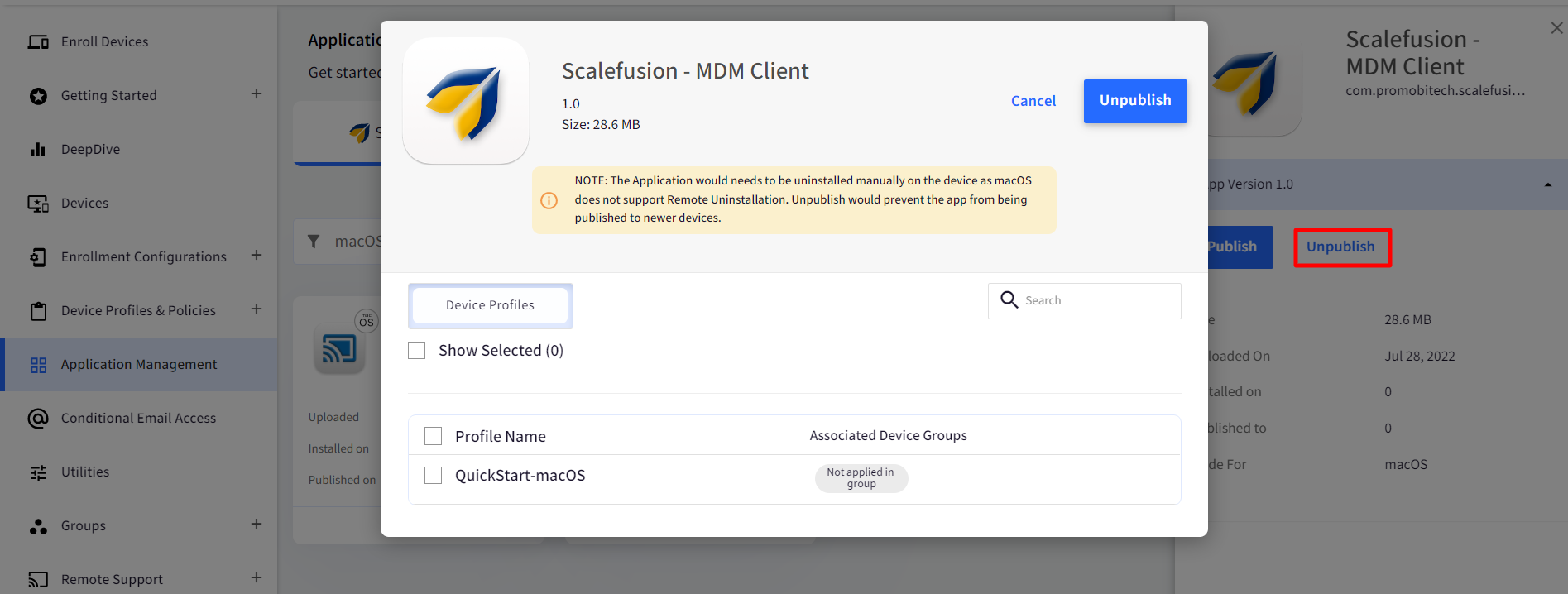Click the screen-cast app icon in background card
This screenshot has width=1568, height=594.
point(339,349)
